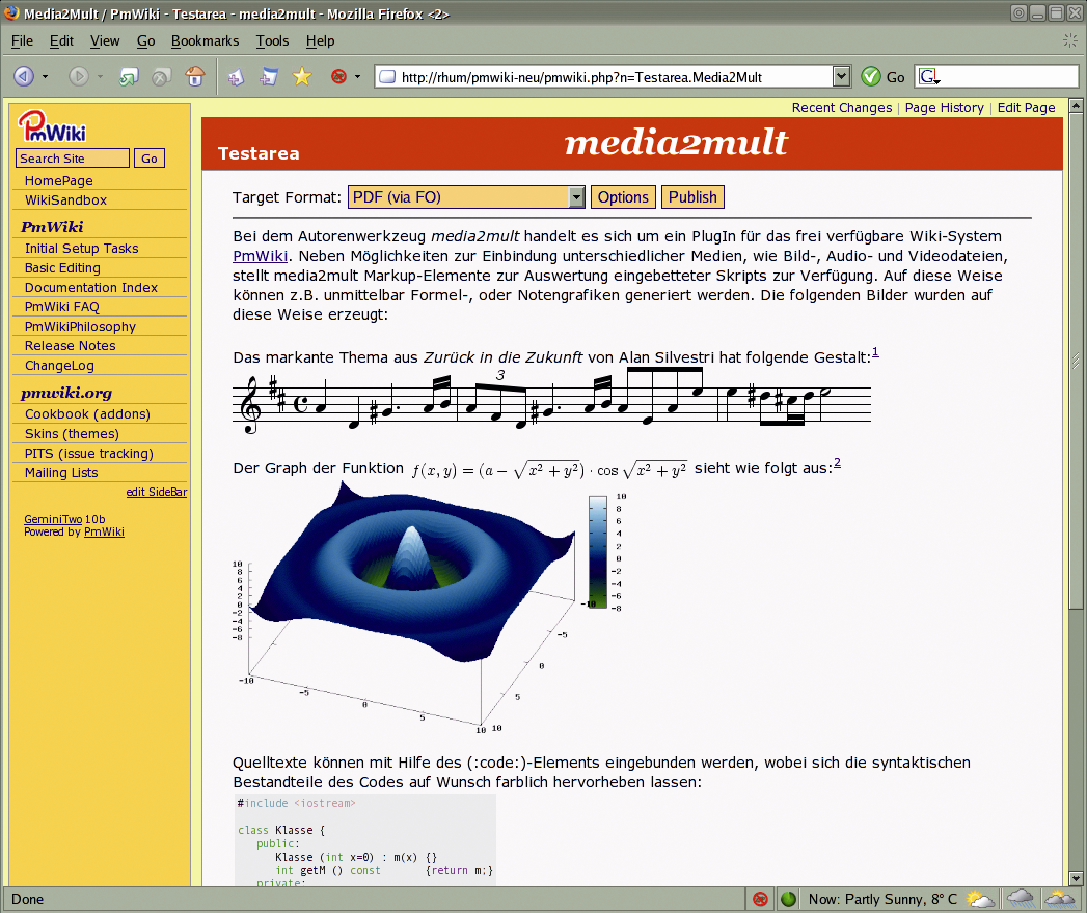Click the Options button

click(623, 198)
